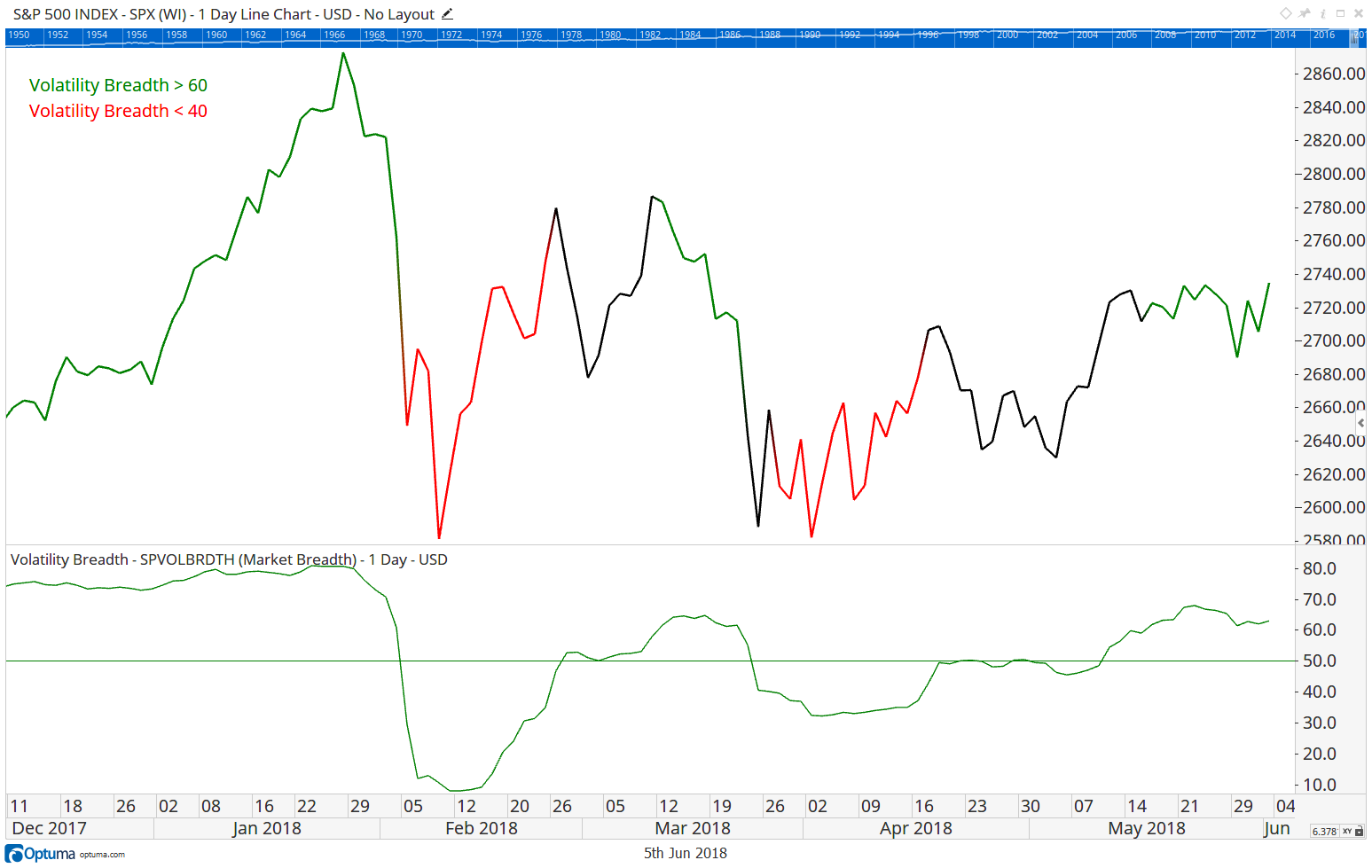
Task: Open the dropdown arrow on the XY lock control
Action: (x=1360, y=834)
